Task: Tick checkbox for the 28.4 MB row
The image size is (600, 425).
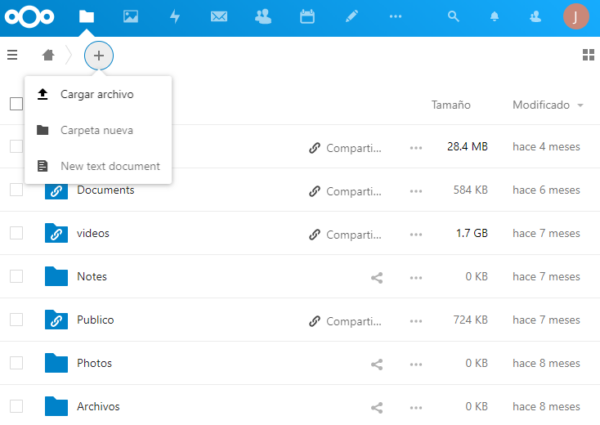Action: pos(16,147)
